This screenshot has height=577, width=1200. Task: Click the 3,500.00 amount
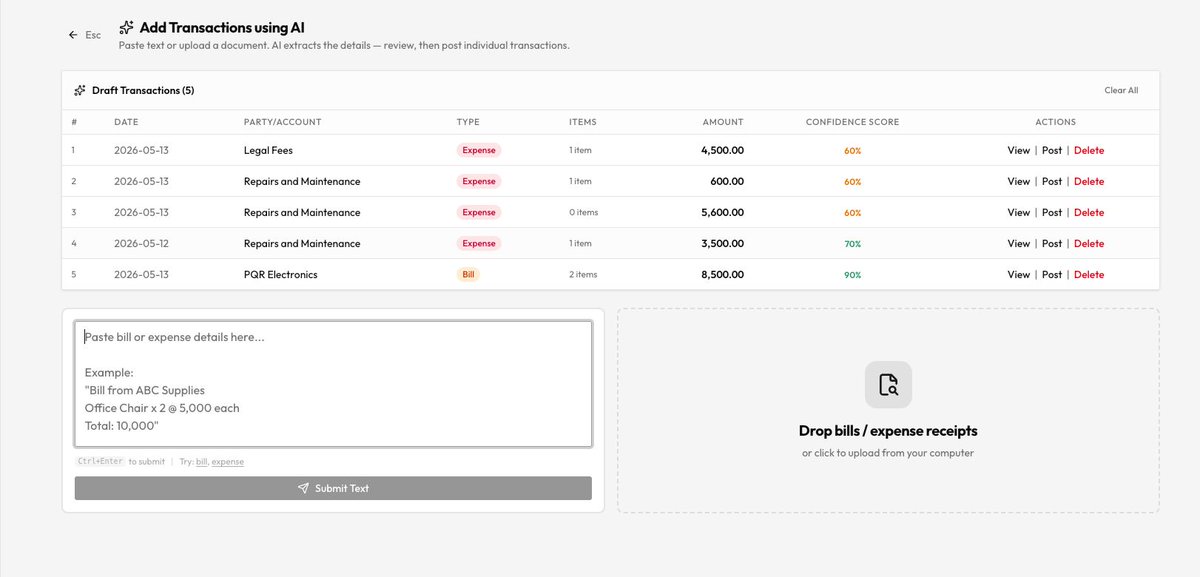tap(722, 243)
